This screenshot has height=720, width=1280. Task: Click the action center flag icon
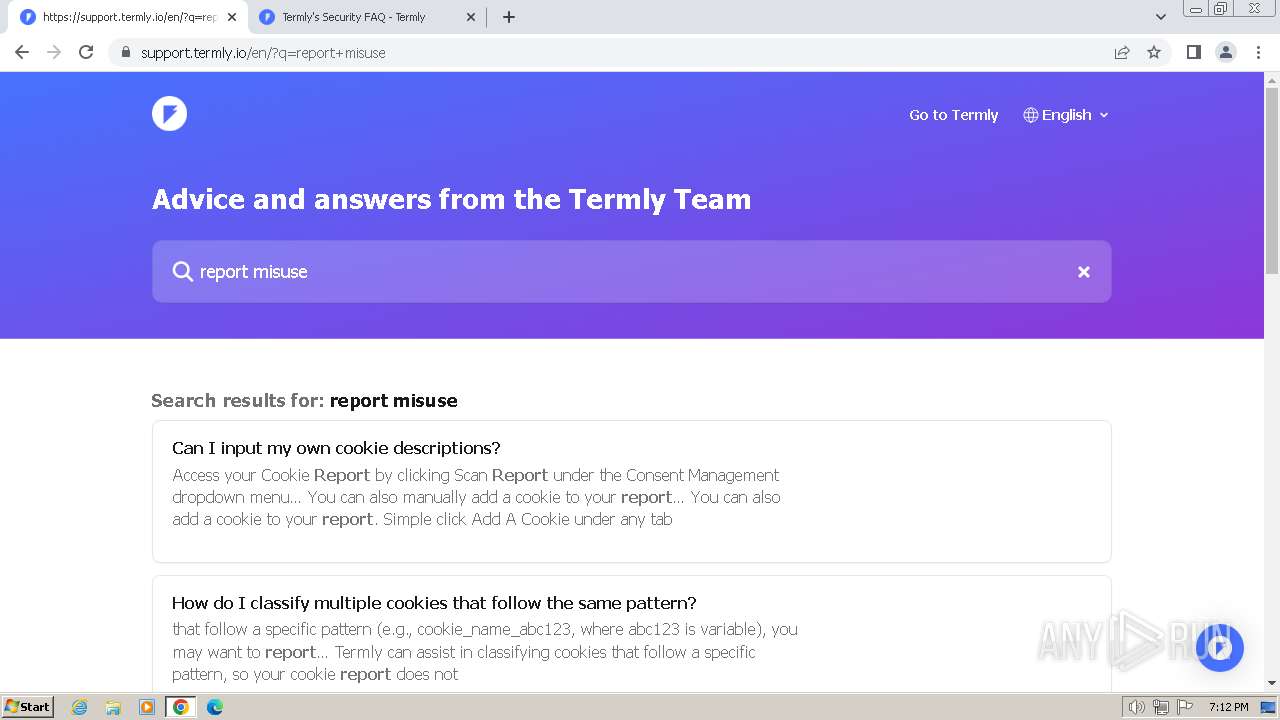(x=1184, y=707)
